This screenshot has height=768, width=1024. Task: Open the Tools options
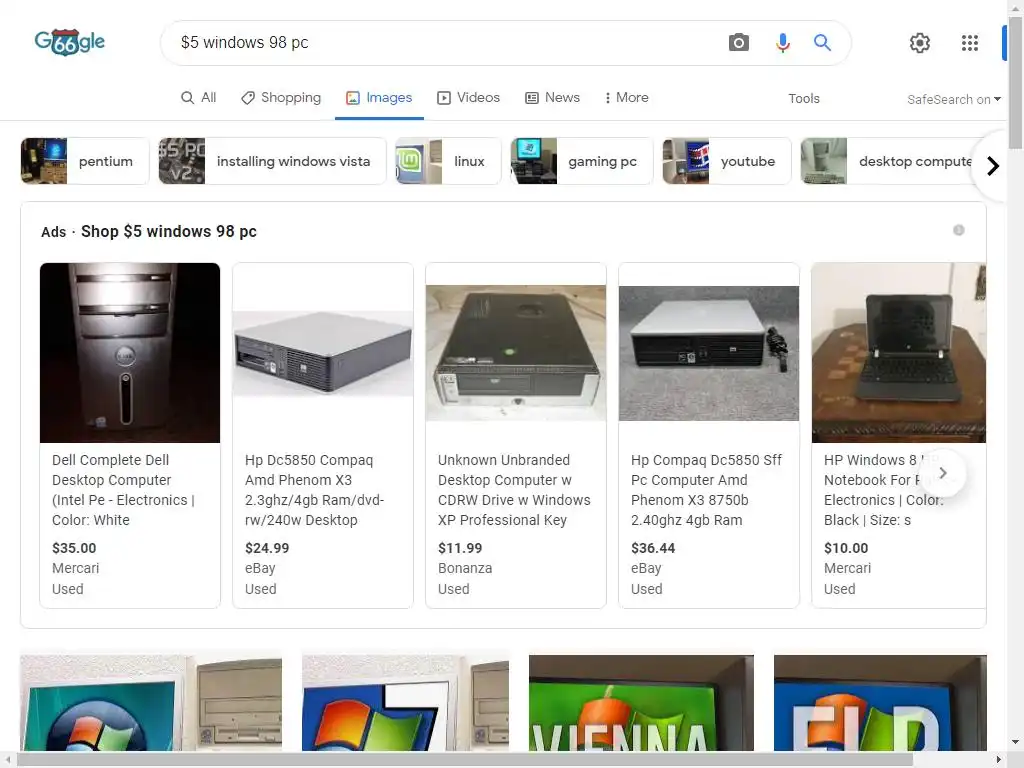[803, 99]
